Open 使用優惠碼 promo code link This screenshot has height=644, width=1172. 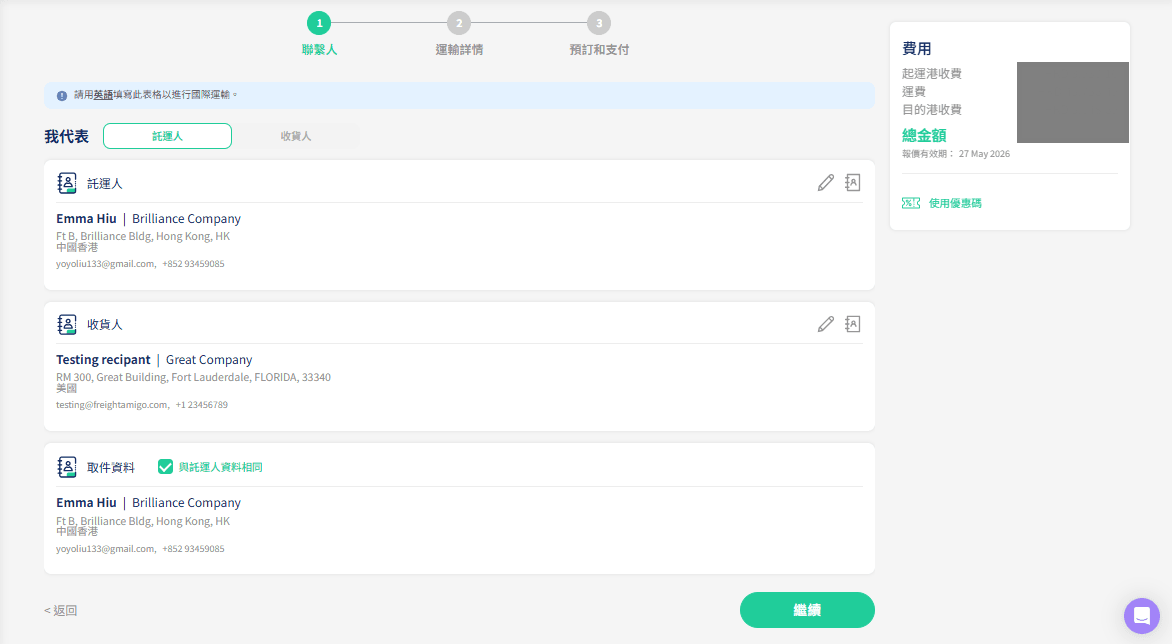point(955,203)
